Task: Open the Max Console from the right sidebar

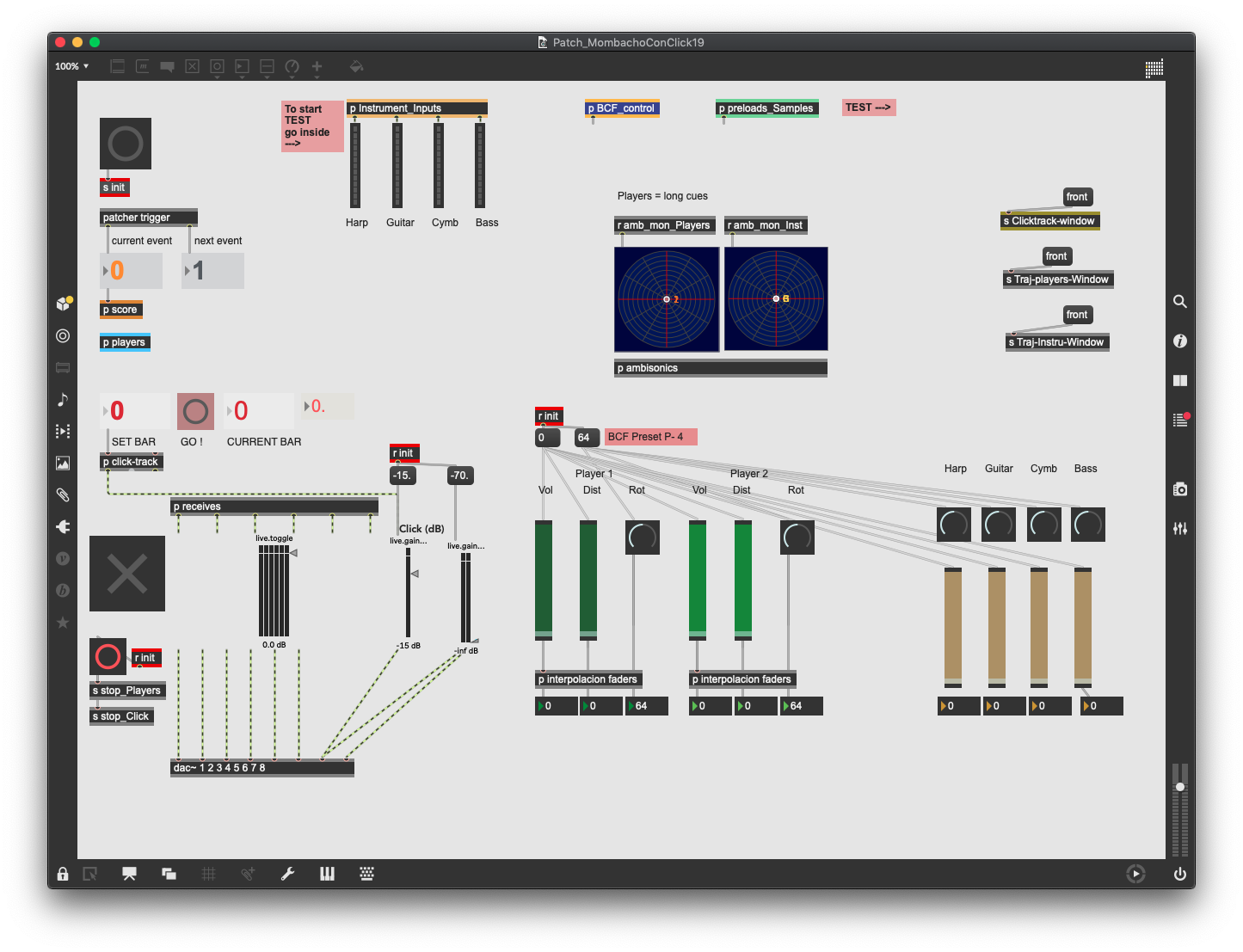Action: click(x=1180, y=419)
